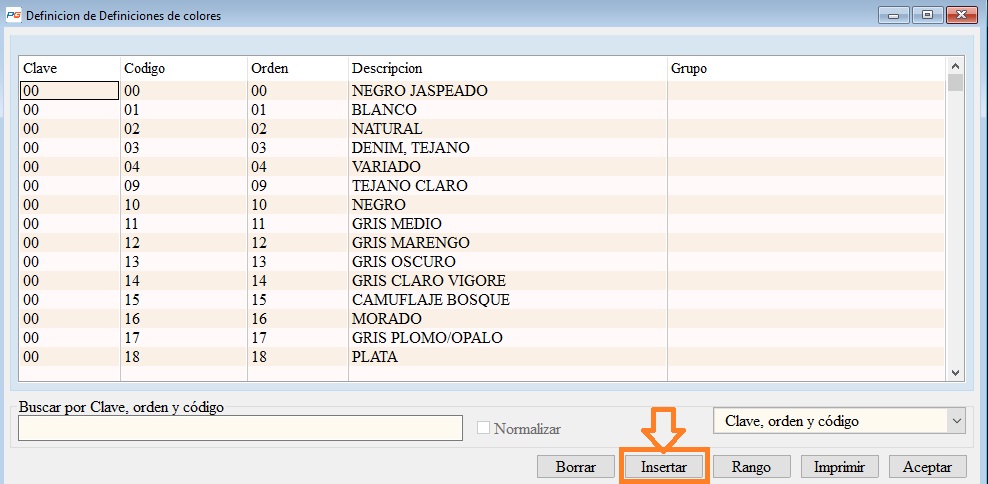
Task: Click the Clave cell of NEGRO JASPEADO row
Action: click(x=69, y=91)
